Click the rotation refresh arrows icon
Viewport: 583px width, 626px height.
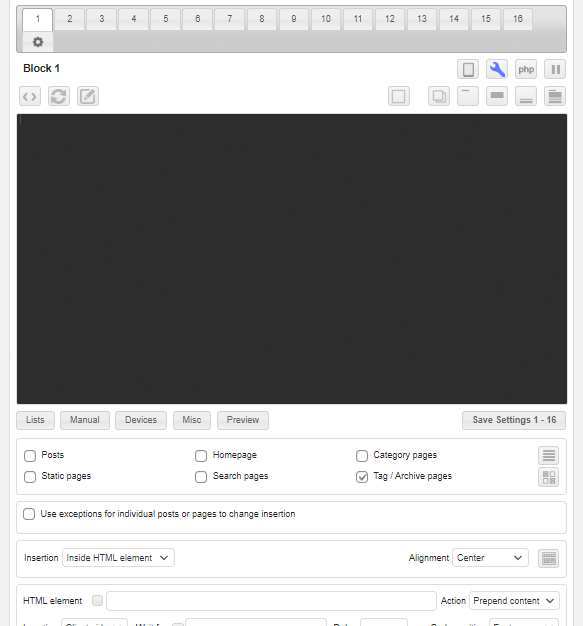59,96
